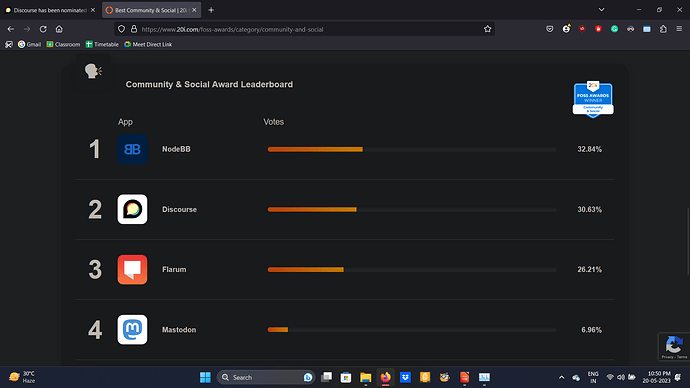The image size is (690, 388).
Task: Click the first bookmarks toolbar icon
Action: 9,44
